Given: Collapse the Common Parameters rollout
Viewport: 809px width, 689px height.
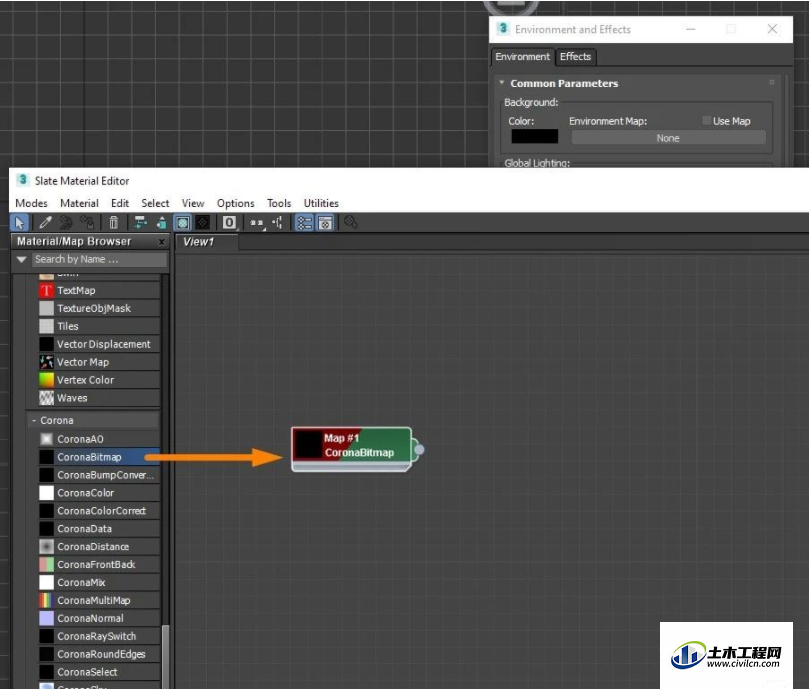Looking at the screenshot, I should (501, 83).
